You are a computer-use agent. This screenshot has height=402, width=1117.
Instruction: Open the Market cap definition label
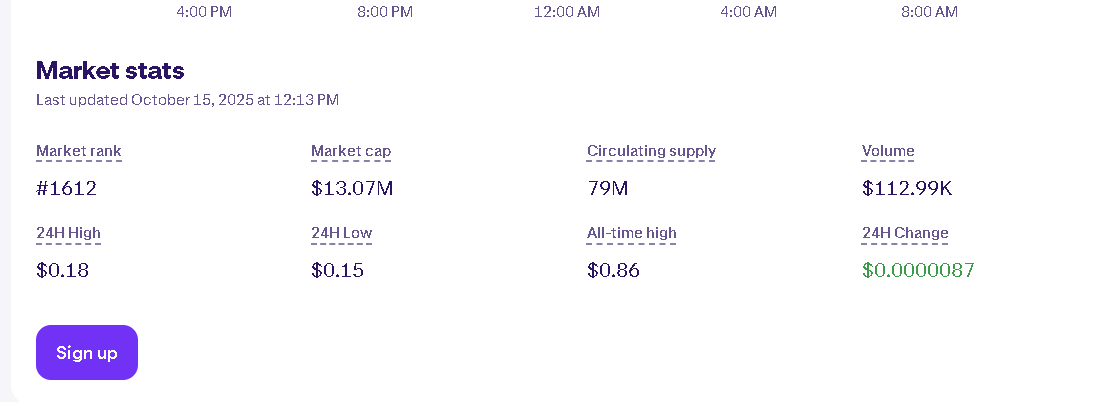pyautogui.click(x=351, y=152)
